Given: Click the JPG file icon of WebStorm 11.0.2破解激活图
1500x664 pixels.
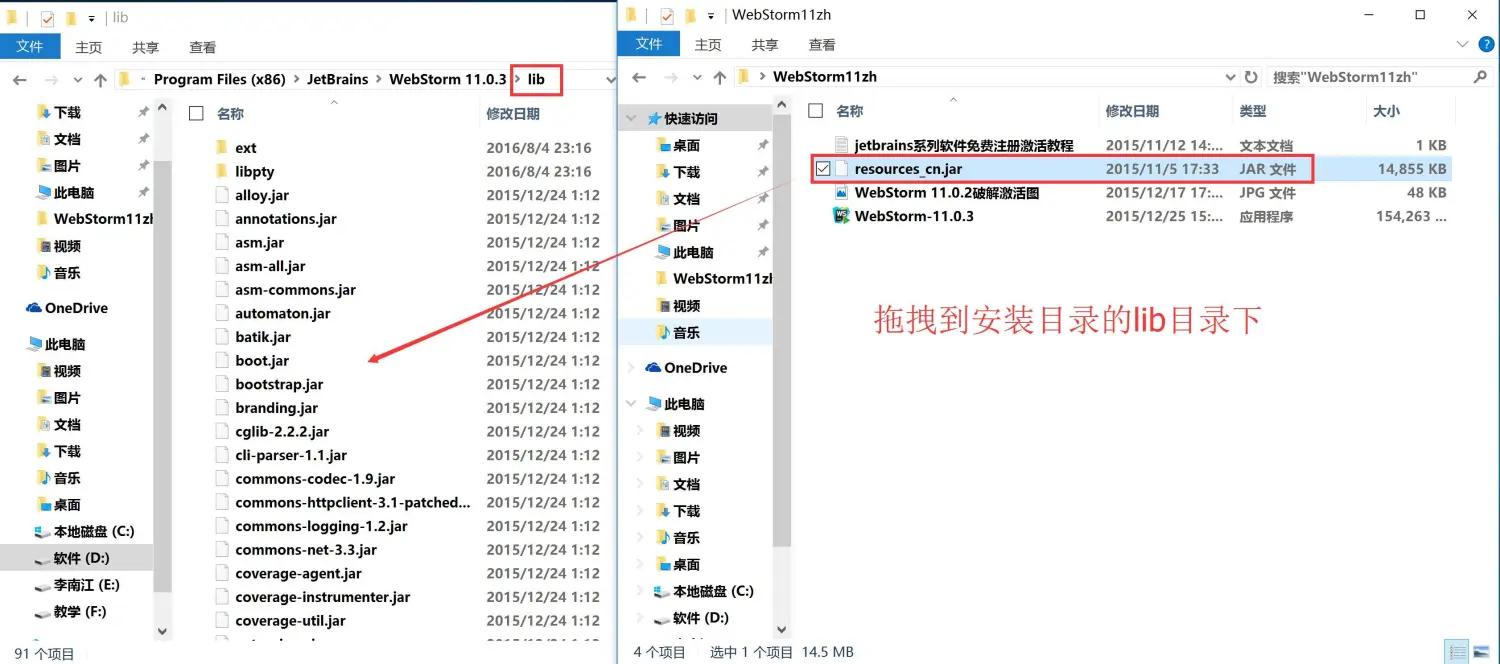Looking at the screenshot, I should [841, 193].
